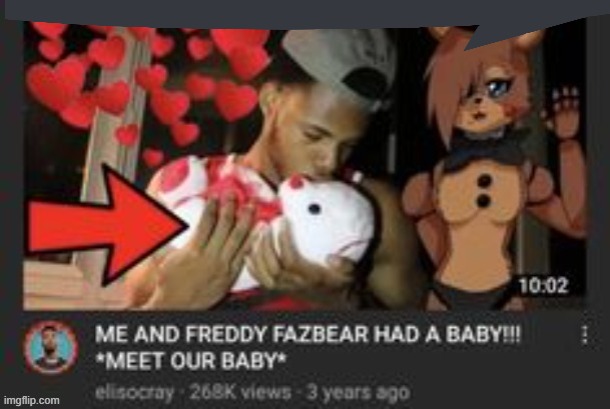
Task: Click the "268K views" text
Action: click(x=240, y=392)
